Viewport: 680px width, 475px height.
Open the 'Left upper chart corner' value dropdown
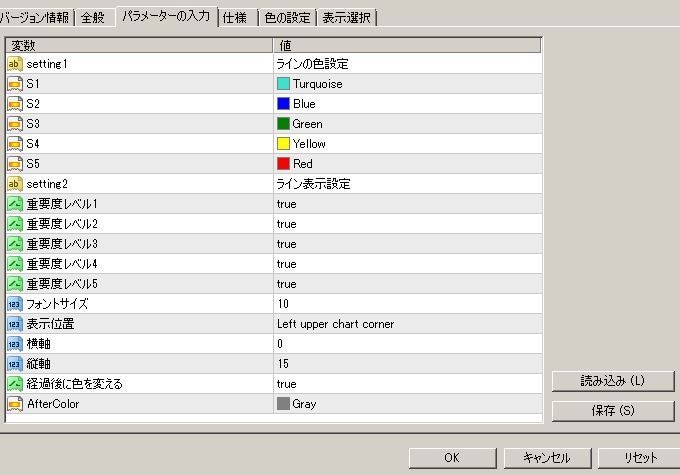(408, 324)
